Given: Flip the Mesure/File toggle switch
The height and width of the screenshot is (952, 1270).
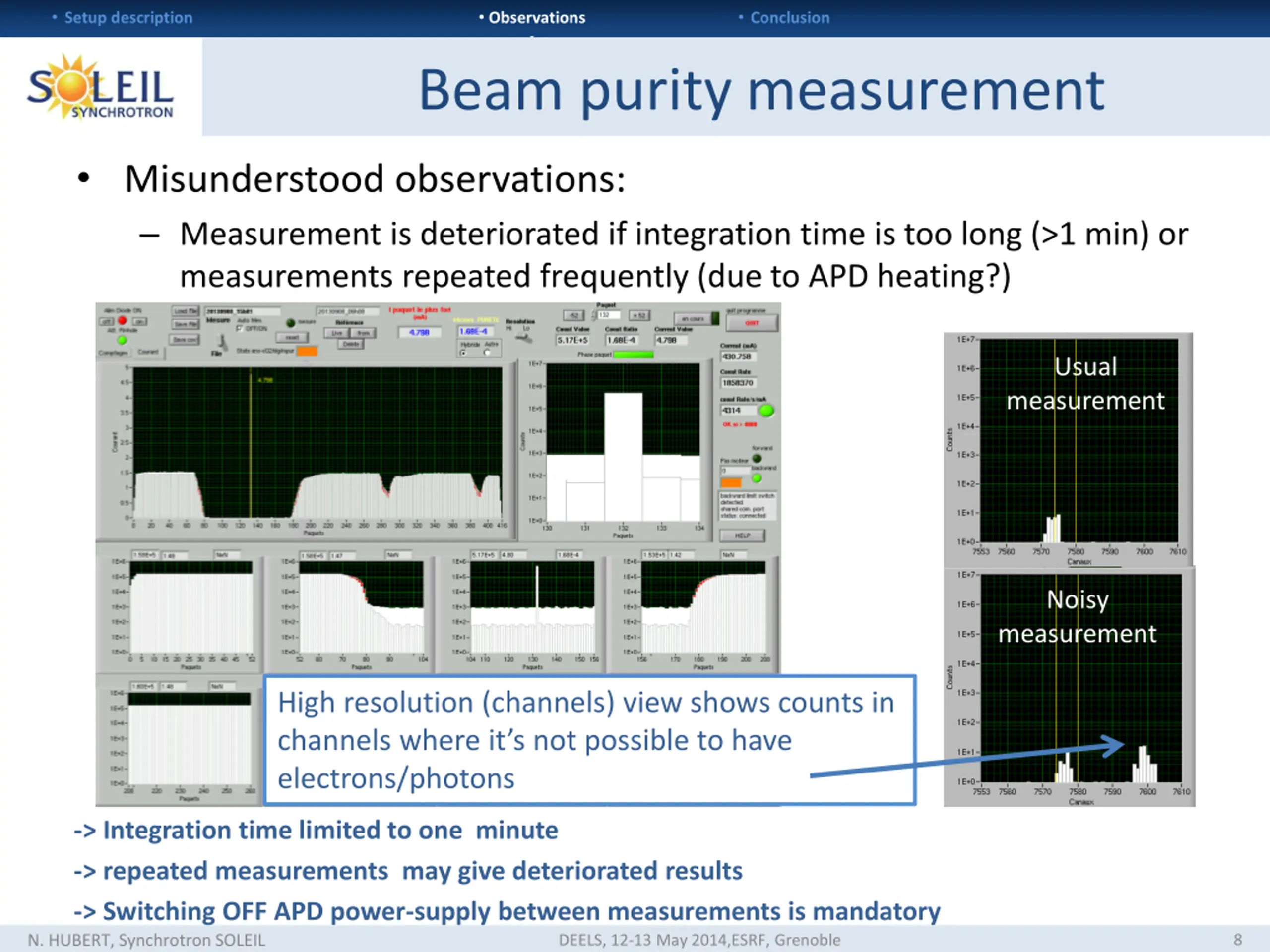Looking at the screenshot, I should click(x=222, y=343).
